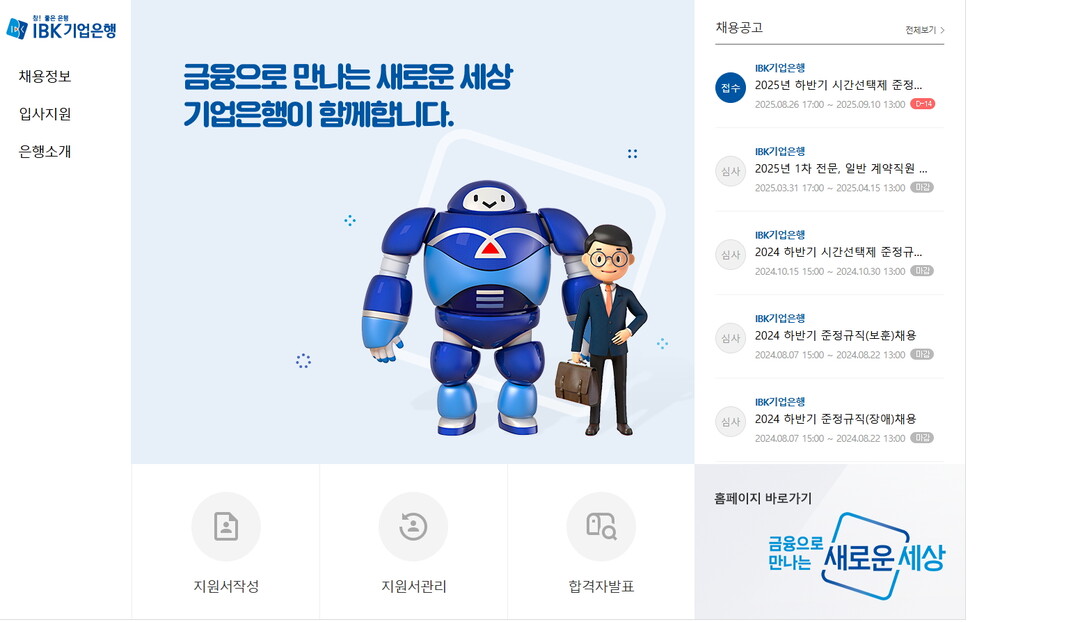Click the 새로운 세상 homepage banner

[x=856, y=555]
